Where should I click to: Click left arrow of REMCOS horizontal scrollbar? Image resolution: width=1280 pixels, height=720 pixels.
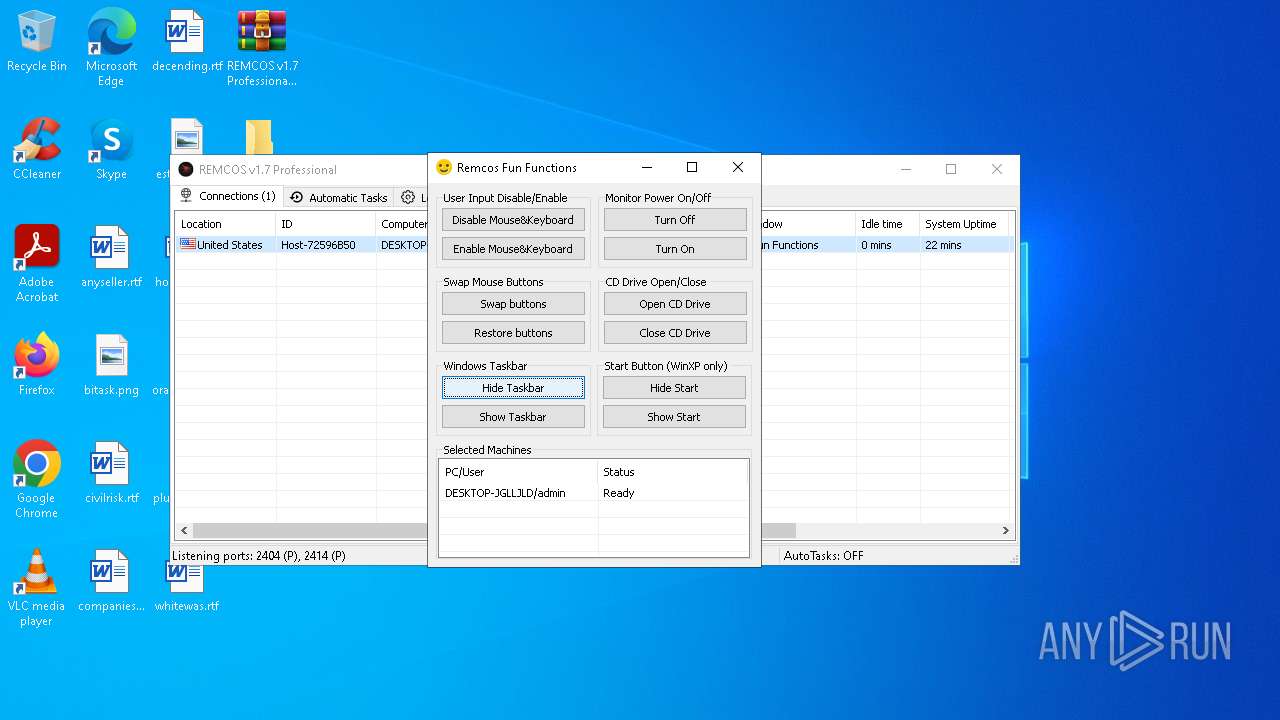(184, 531)
